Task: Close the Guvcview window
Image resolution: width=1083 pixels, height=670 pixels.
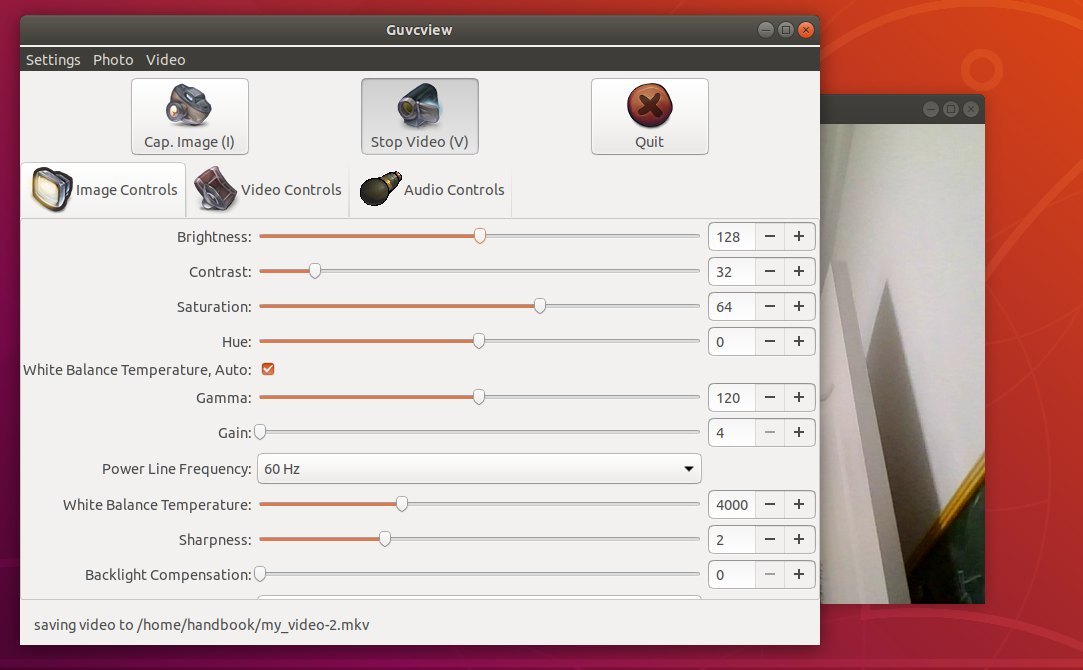Action: [x=805, y=30]
